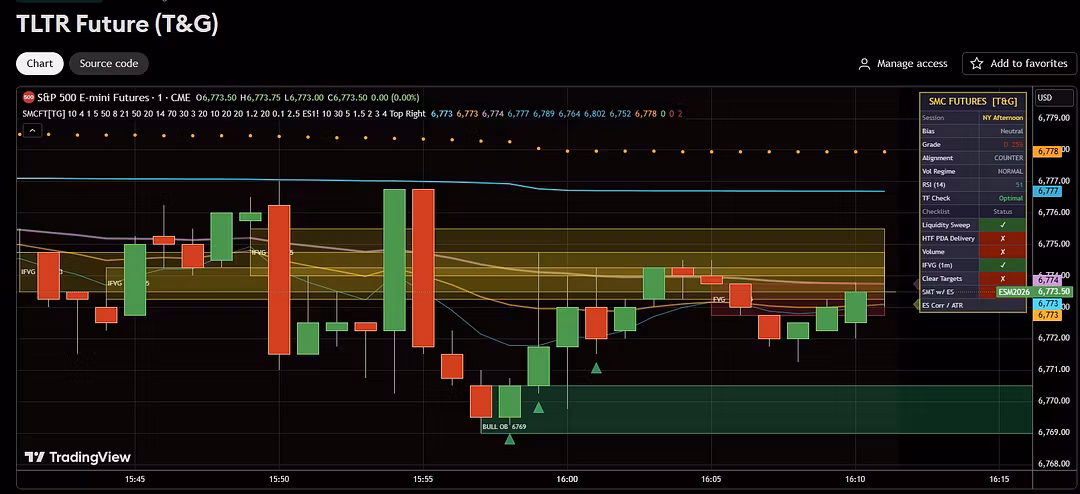1080x494 pixels.
Task: Click the RSI (14) row label
Action: click(x=935, y=185)
